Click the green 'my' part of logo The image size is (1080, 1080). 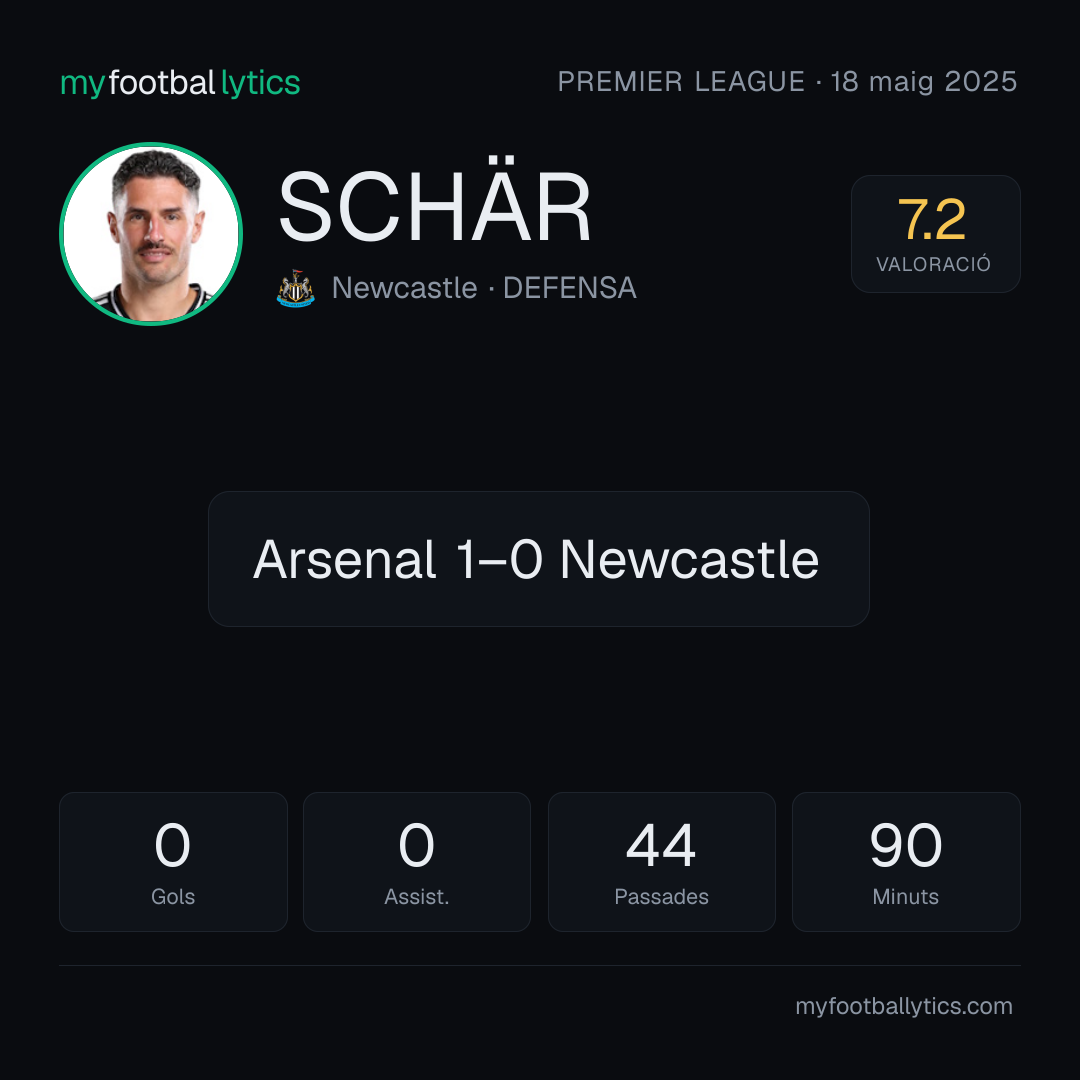tap(82, 85)
